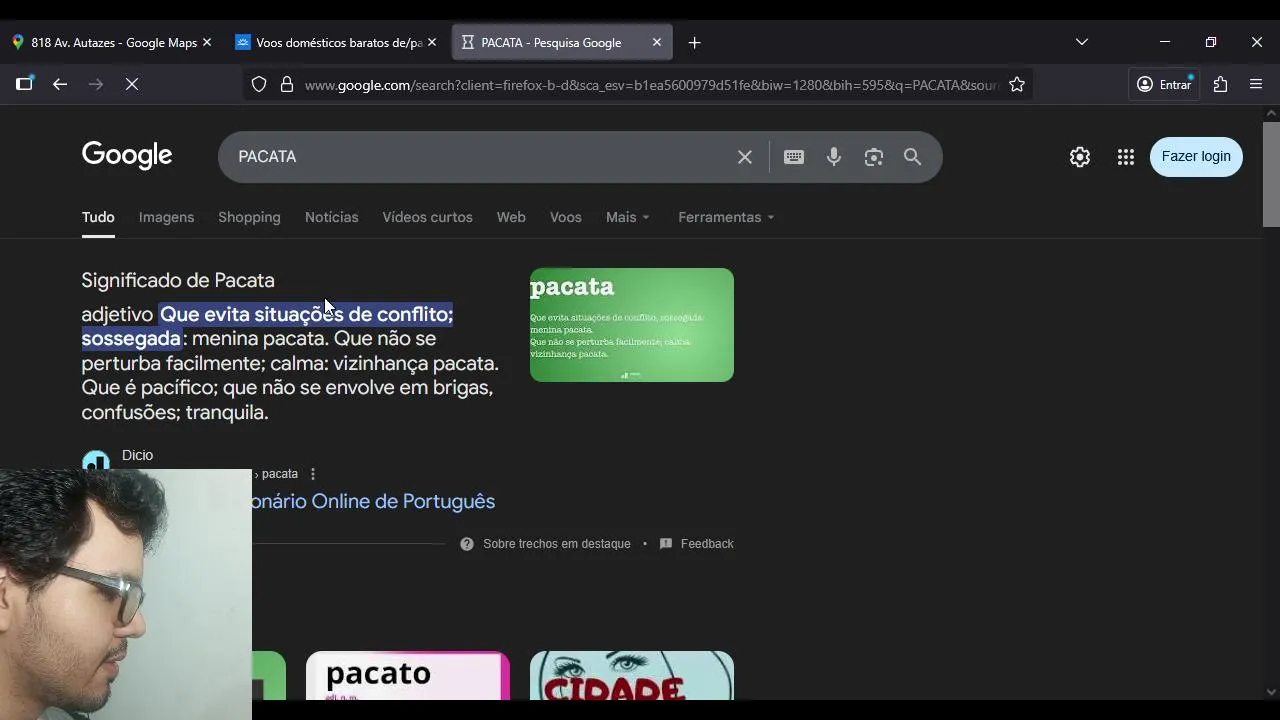Close the PACATA Pesquisa Google tab
The image size is (1280, 720).
tap(657, 42)
